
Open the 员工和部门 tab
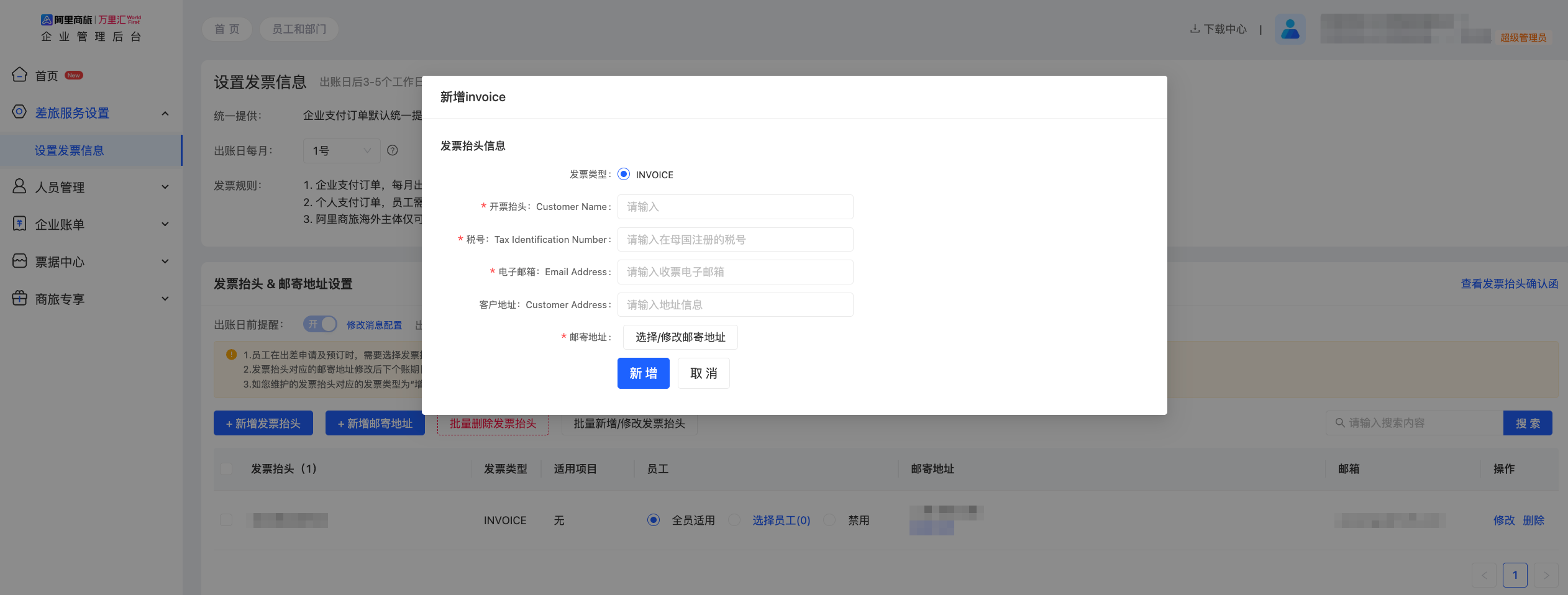[299, 29]
